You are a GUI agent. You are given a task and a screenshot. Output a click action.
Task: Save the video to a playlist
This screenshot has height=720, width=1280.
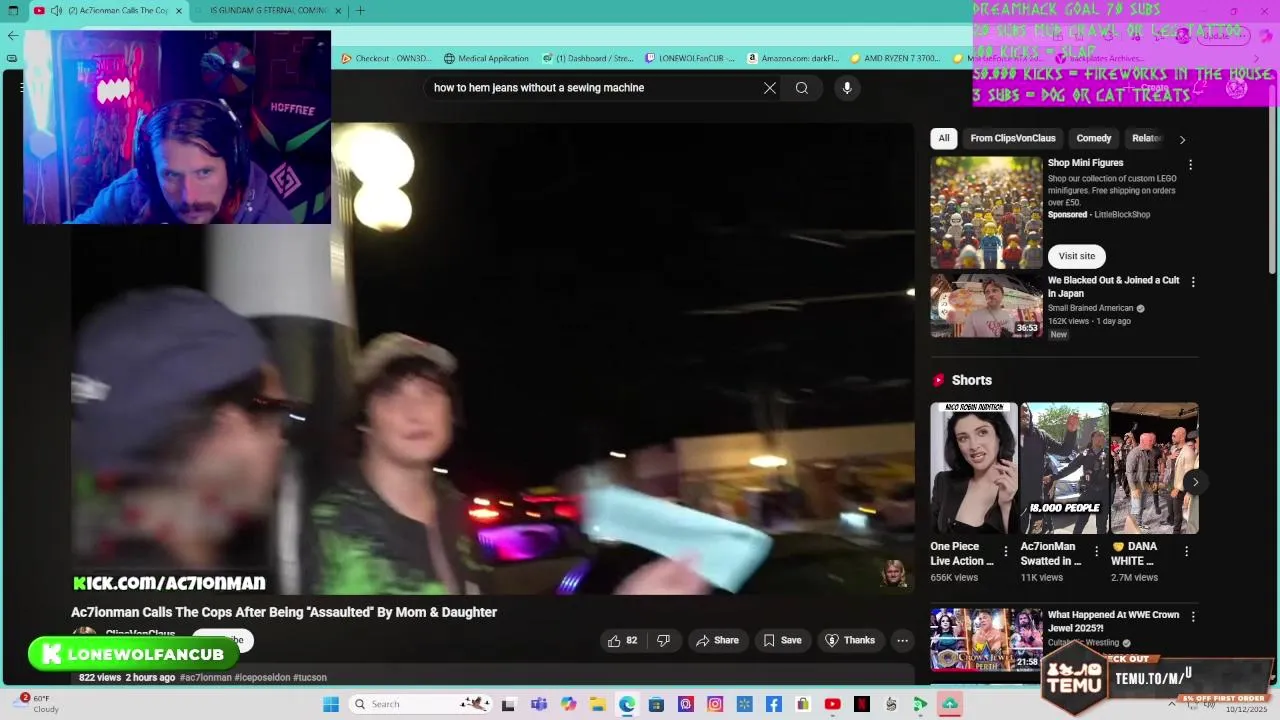(782, 640)
